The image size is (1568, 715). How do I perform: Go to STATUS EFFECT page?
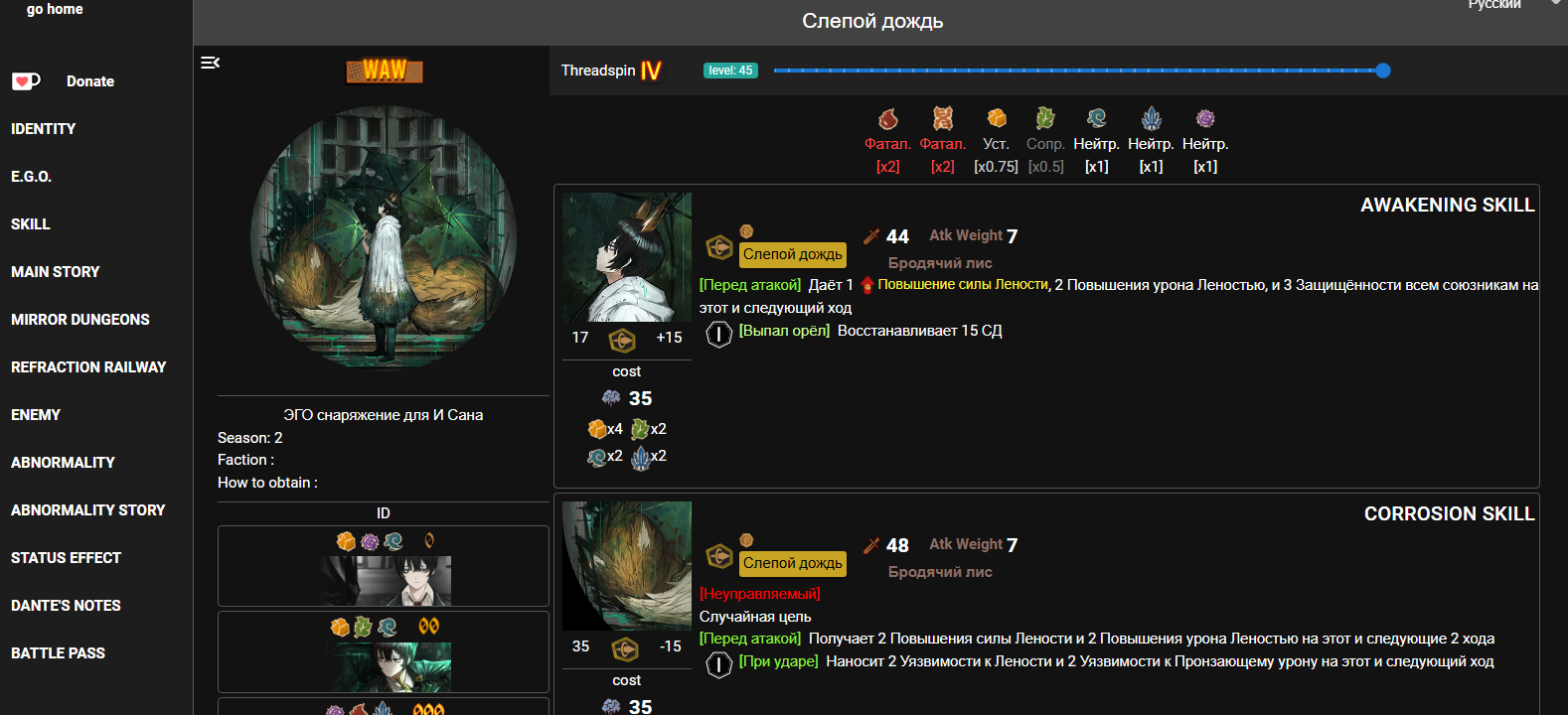[66, 558]
